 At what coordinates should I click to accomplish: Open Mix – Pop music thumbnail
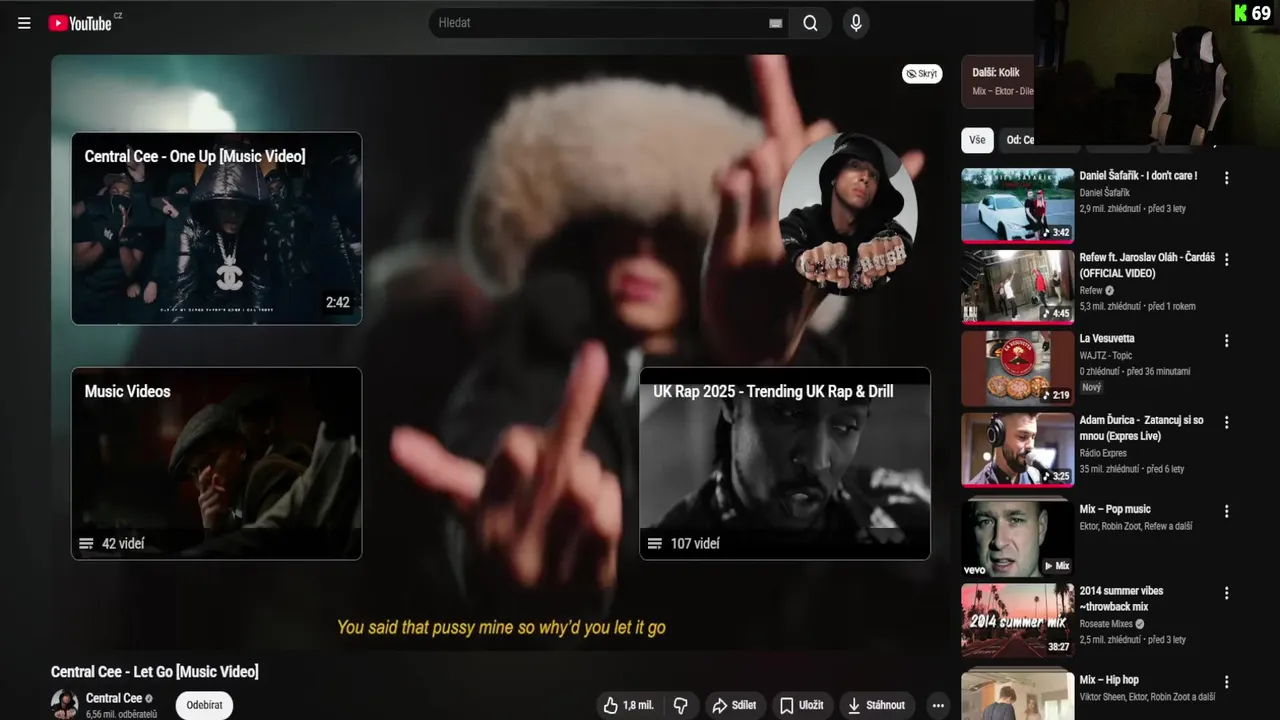point(1018,539)
